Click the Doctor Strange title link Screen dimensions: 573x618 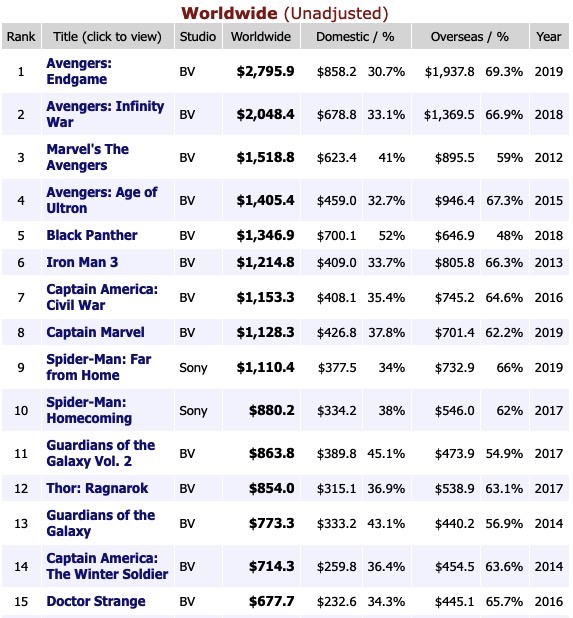96,601
